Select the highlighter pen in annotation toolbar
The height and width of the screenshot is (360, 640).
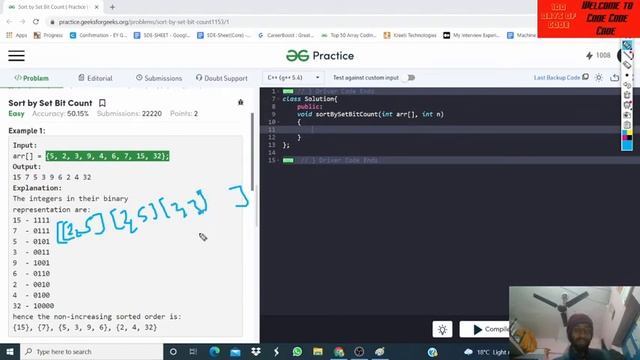627,45
